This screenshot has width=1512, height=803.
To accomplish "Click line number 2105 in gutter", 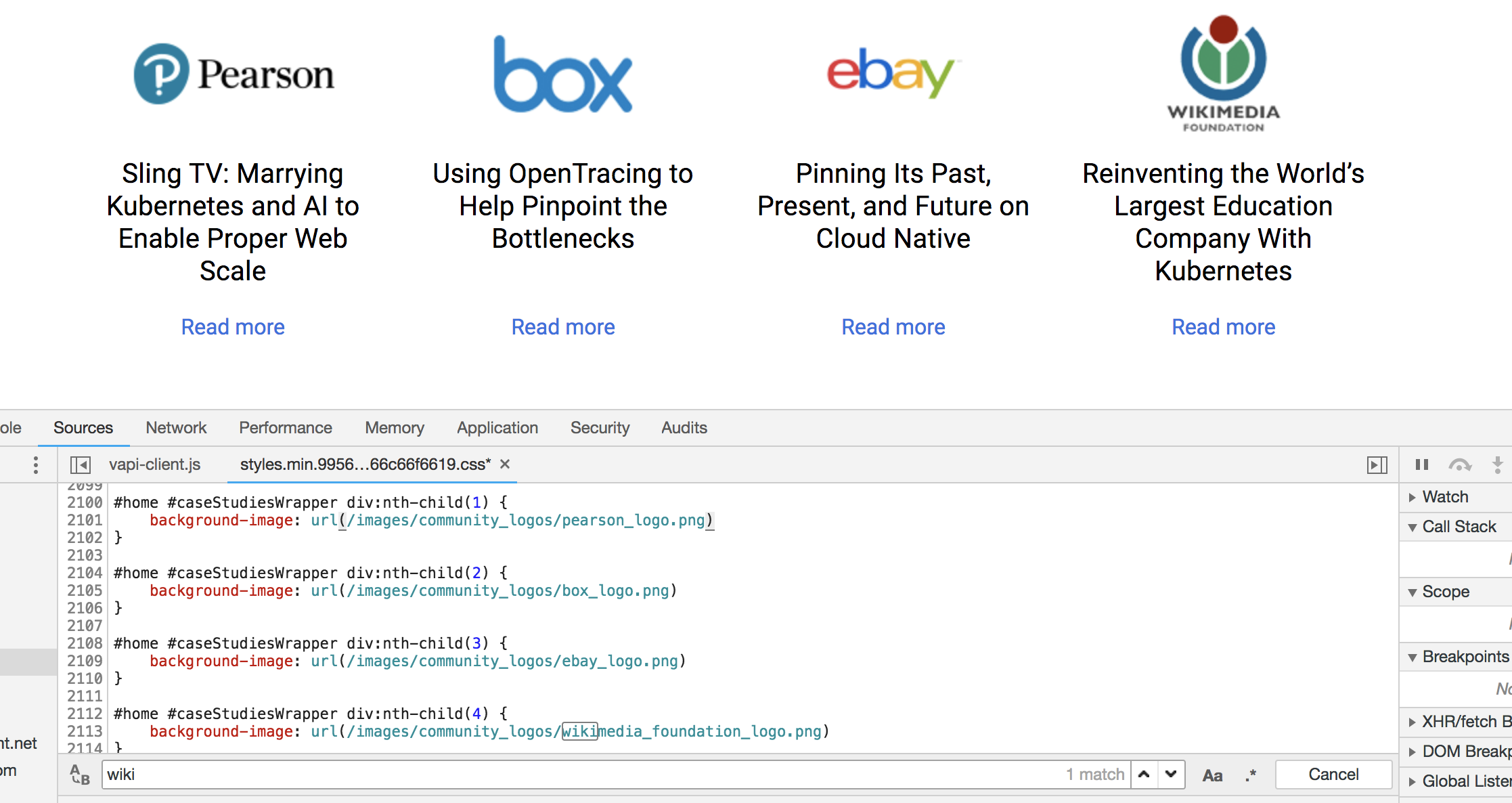I will (x=85, y=590).
